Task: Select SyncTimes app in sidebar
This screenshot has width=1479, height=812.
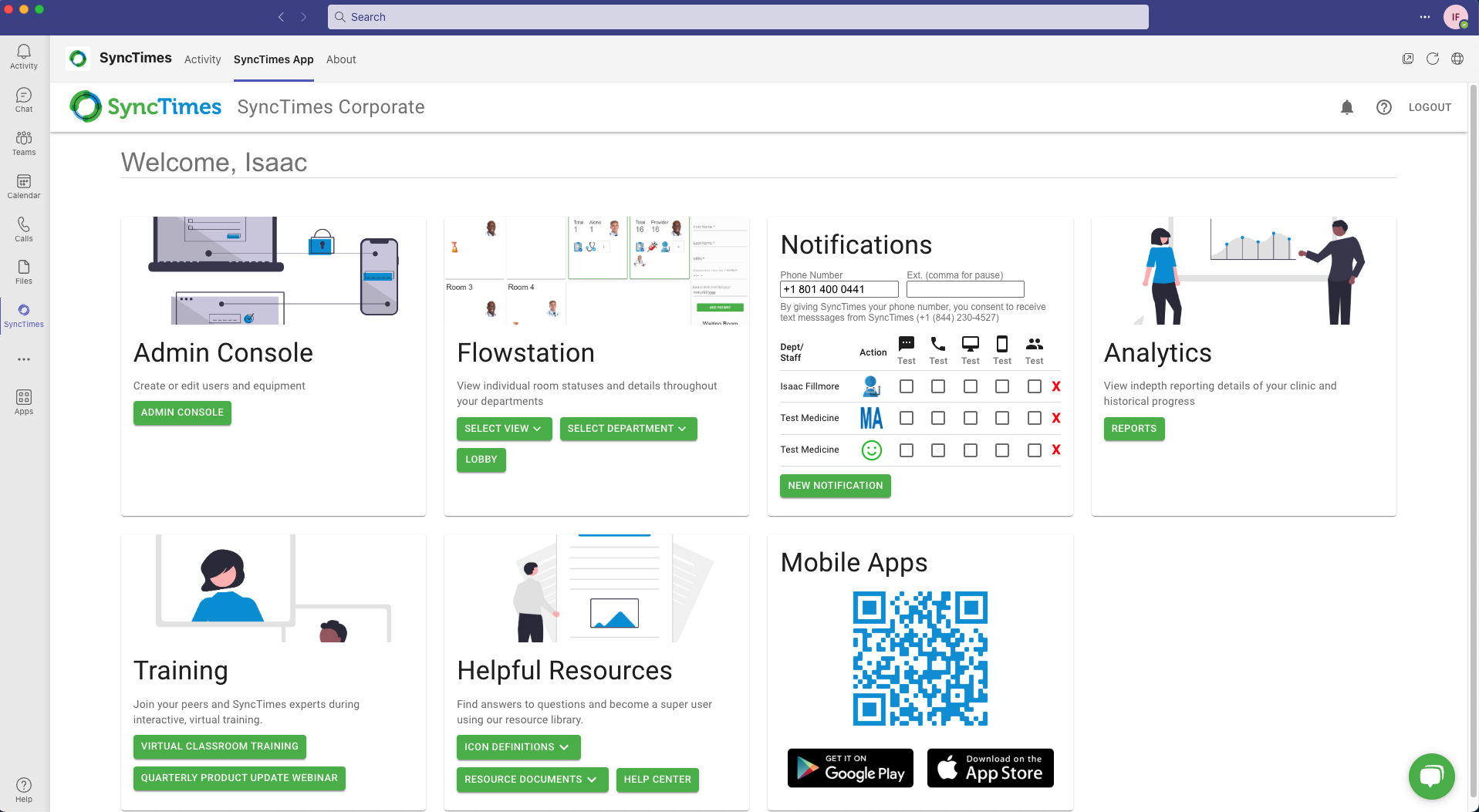Action: tap(24, 315)
